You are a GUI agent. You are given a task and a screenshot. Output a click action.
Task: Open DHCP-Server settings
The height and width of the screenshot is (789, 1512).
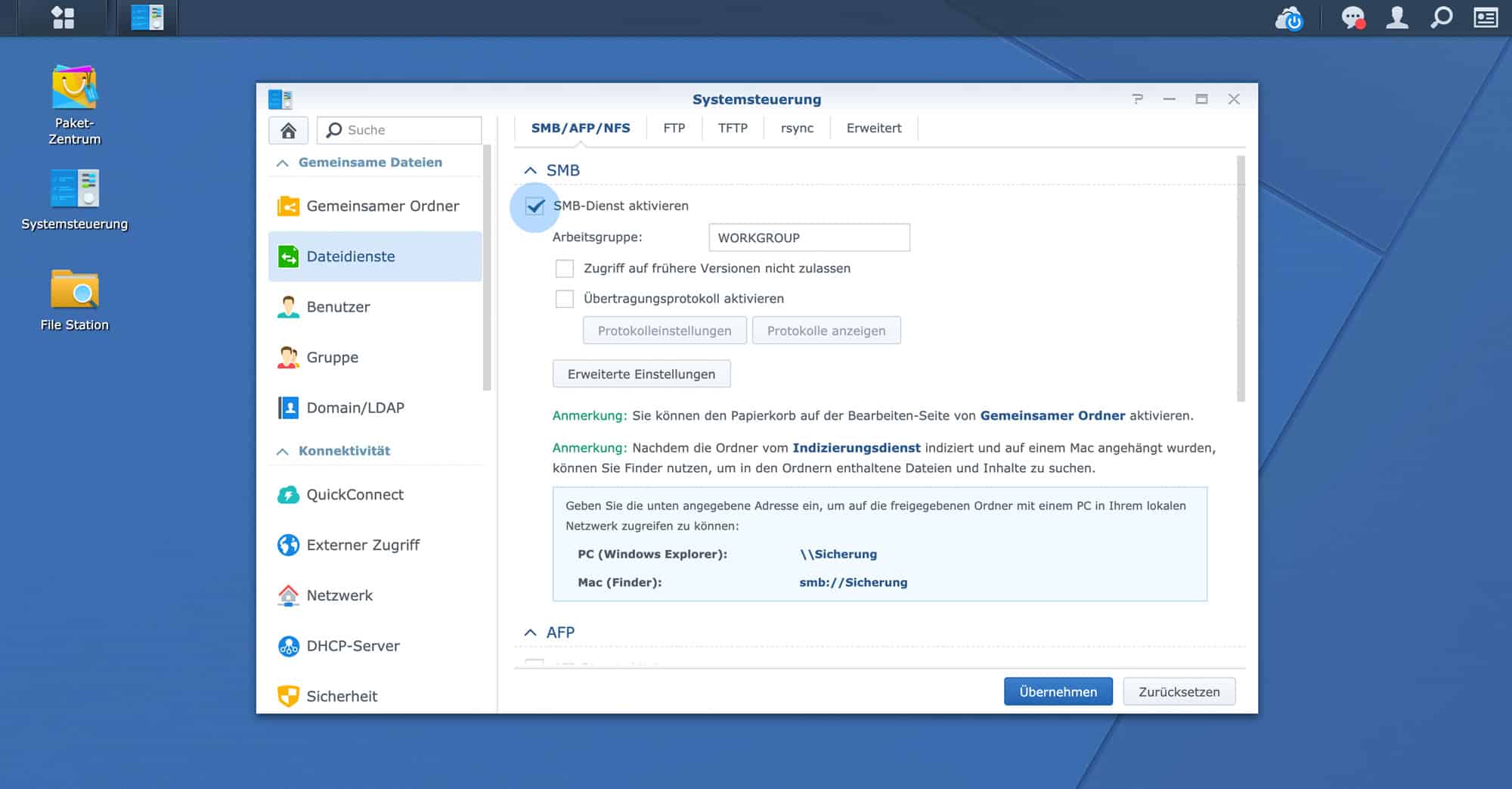click(x=375, y=646)
